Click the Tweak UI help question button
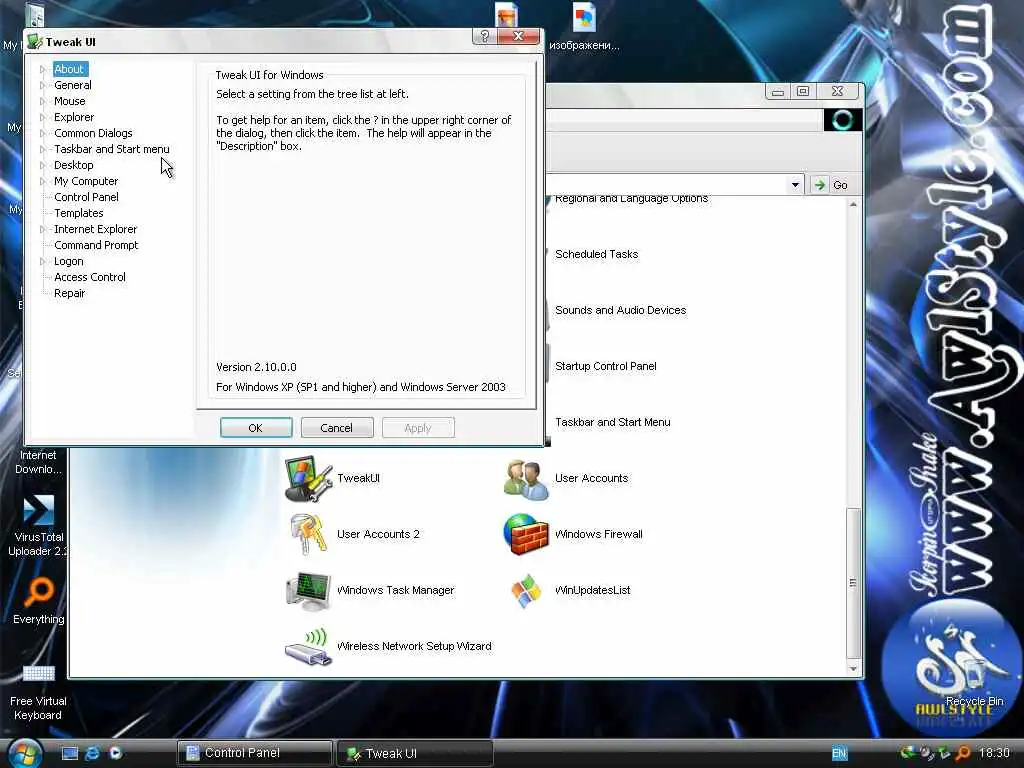The width and height of the screenshot is (1024, 768). (x=484, y=36)
